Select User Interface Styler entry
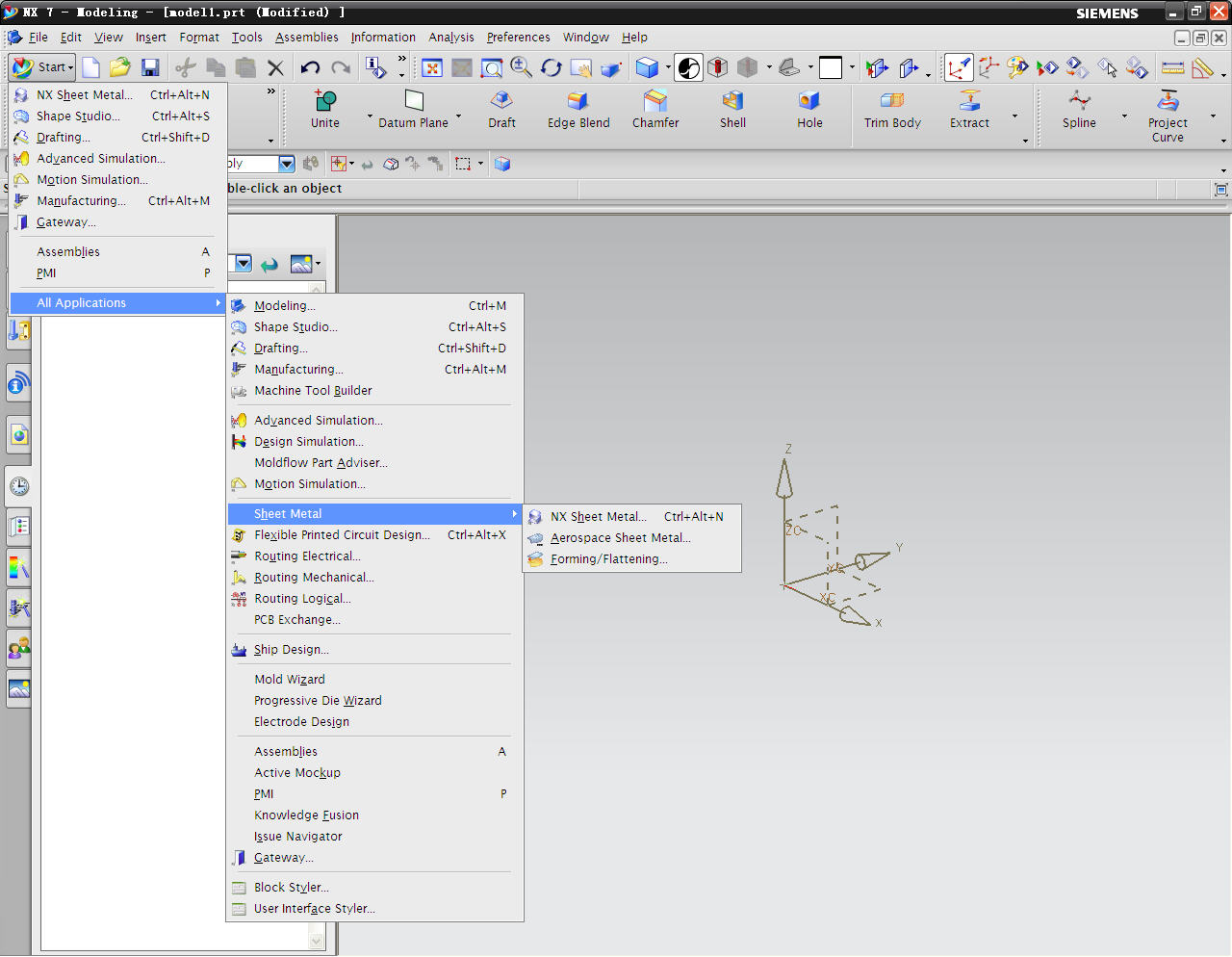 tap(374, 909)
